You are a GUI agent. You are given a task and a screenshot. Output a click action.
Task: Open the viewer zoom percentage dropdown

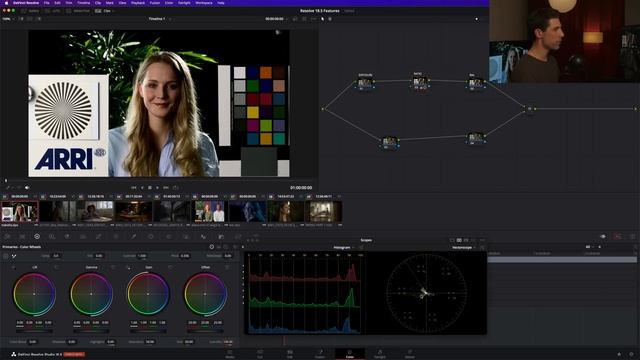point(8,19)
